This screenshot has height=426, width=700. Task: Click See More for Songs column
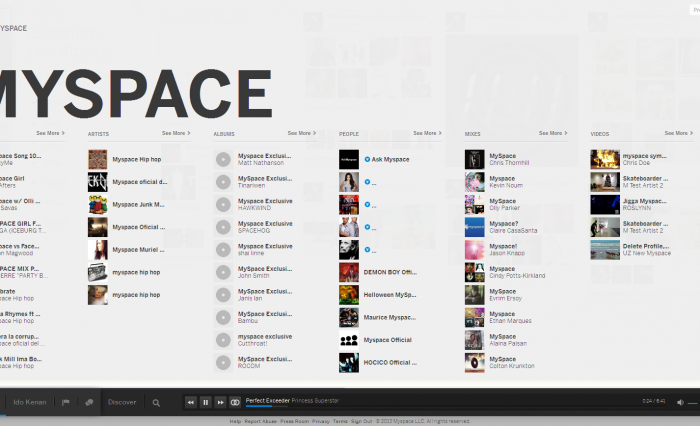coord(50,133)
